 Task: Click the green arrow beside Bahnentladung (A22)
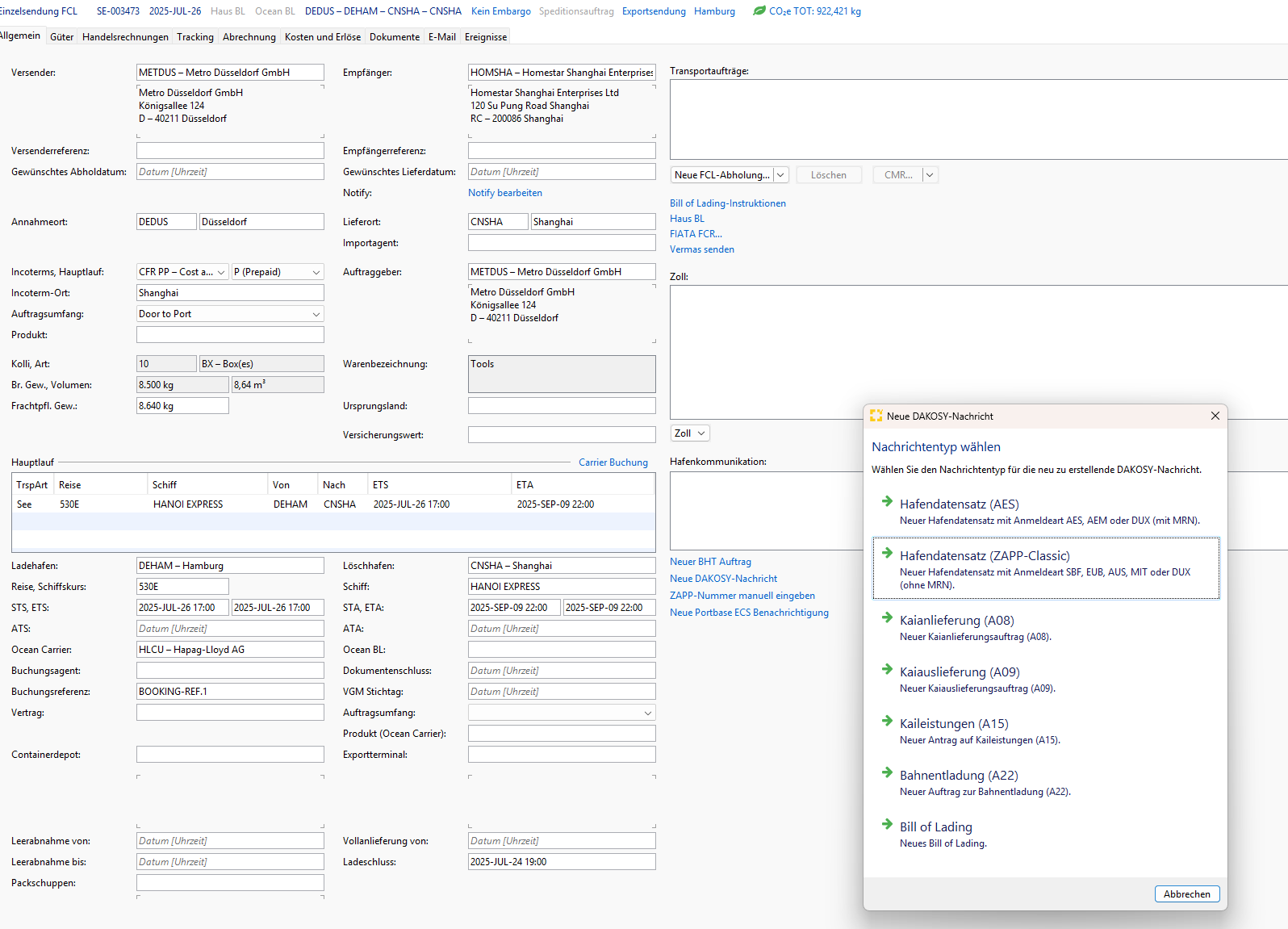click(887, 772)
